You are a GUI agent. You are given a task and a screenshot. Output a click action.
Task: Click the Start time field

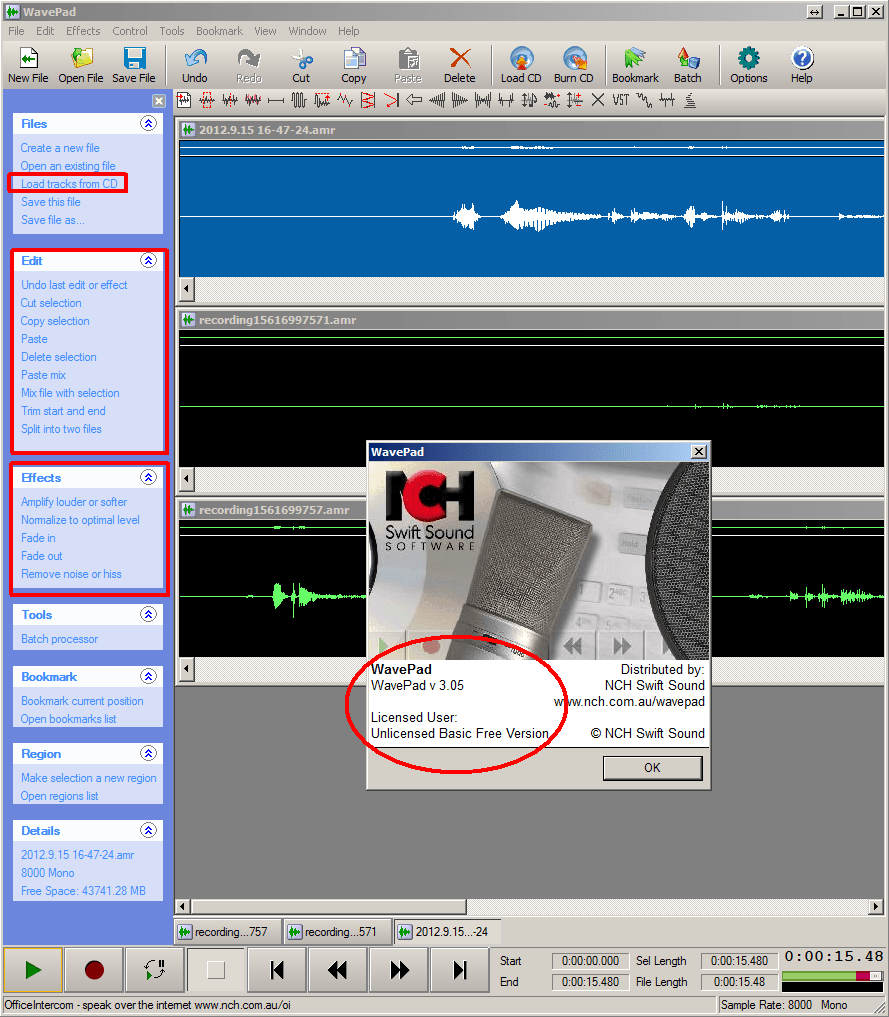tap(589, 961)
